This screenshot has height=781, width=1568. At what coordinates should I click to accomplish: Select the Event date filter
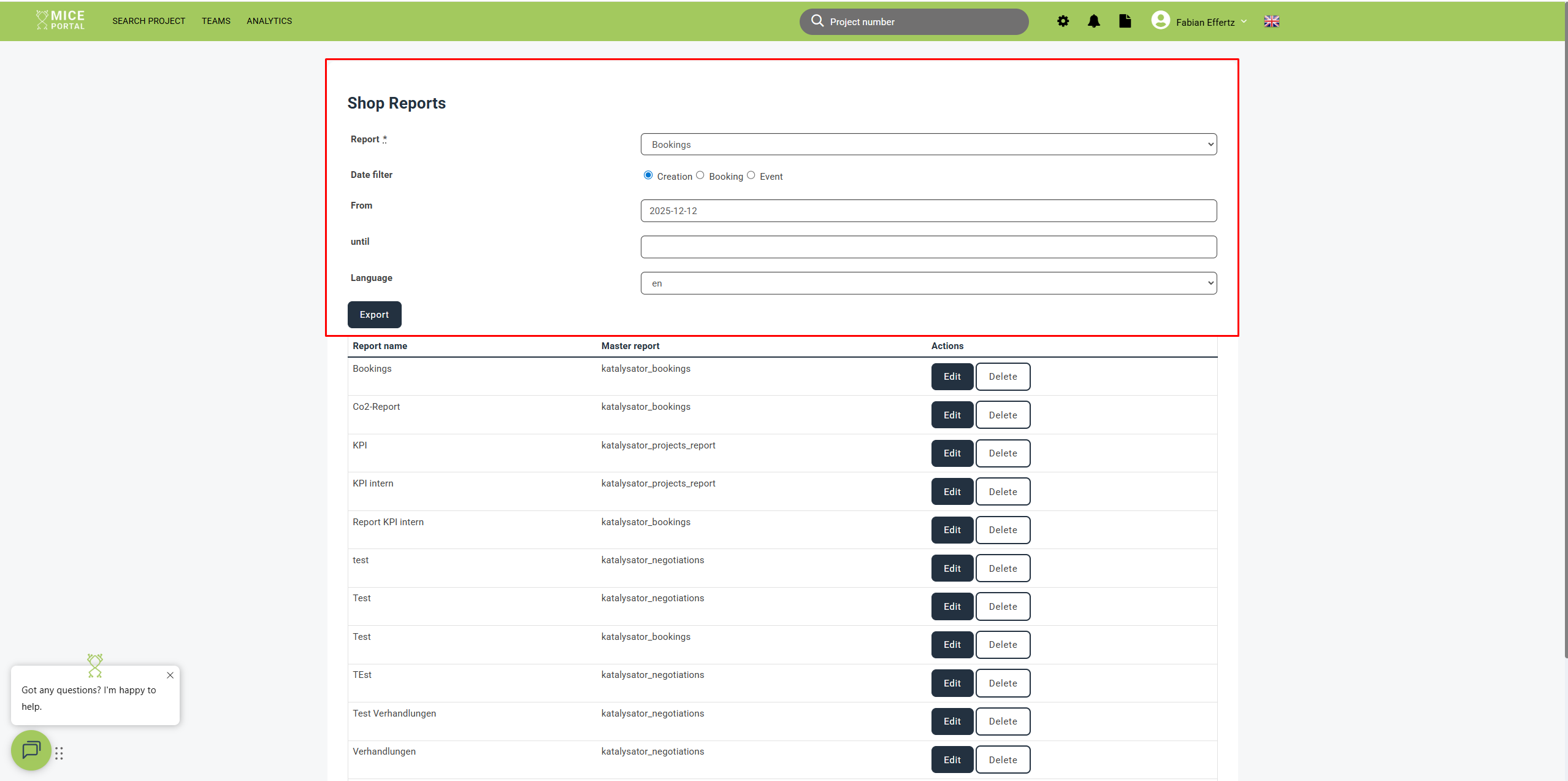coord(751,175)
